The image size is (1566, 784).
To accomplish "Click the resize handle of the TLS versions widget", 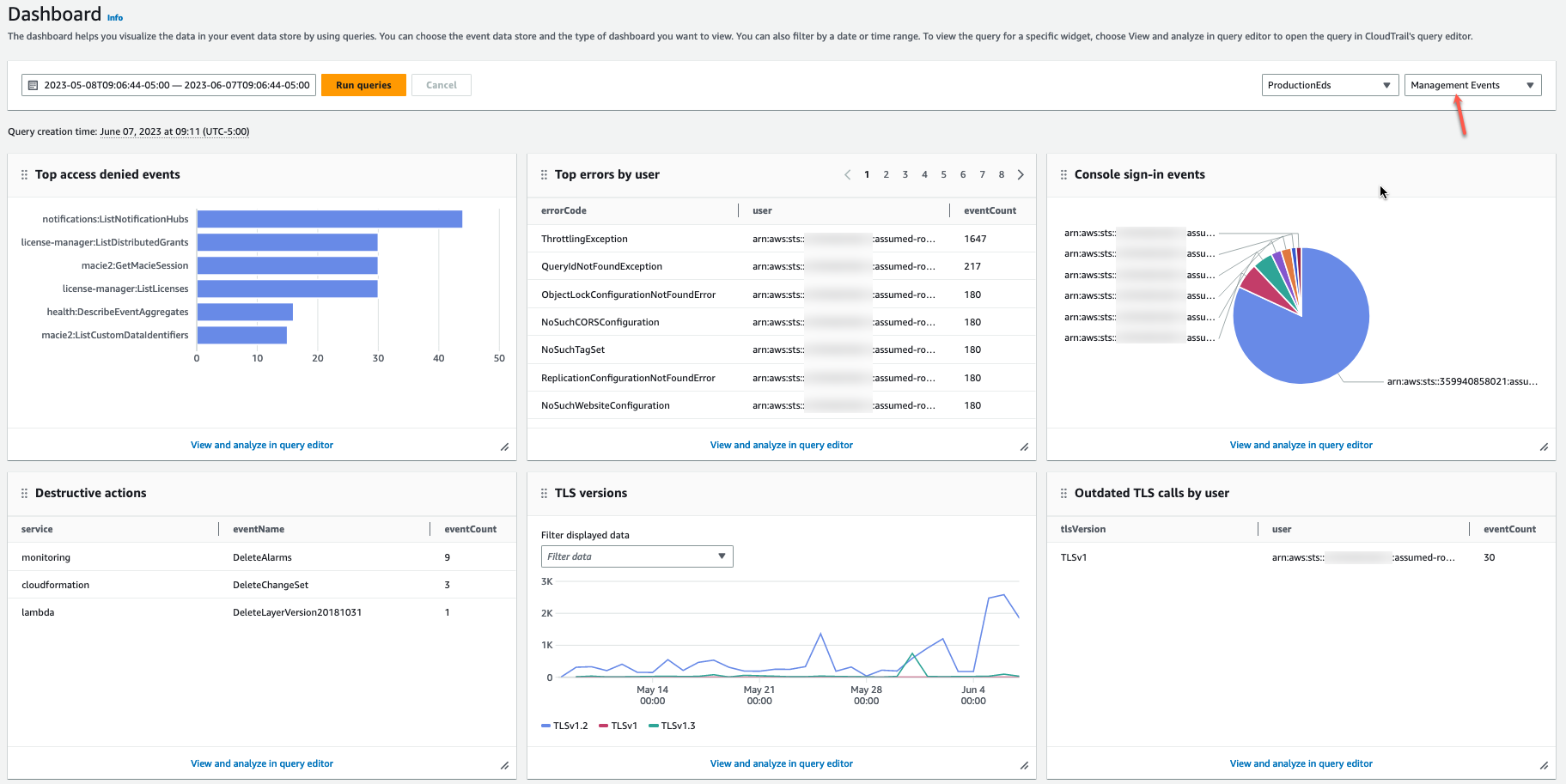I will click(1024, 764).
